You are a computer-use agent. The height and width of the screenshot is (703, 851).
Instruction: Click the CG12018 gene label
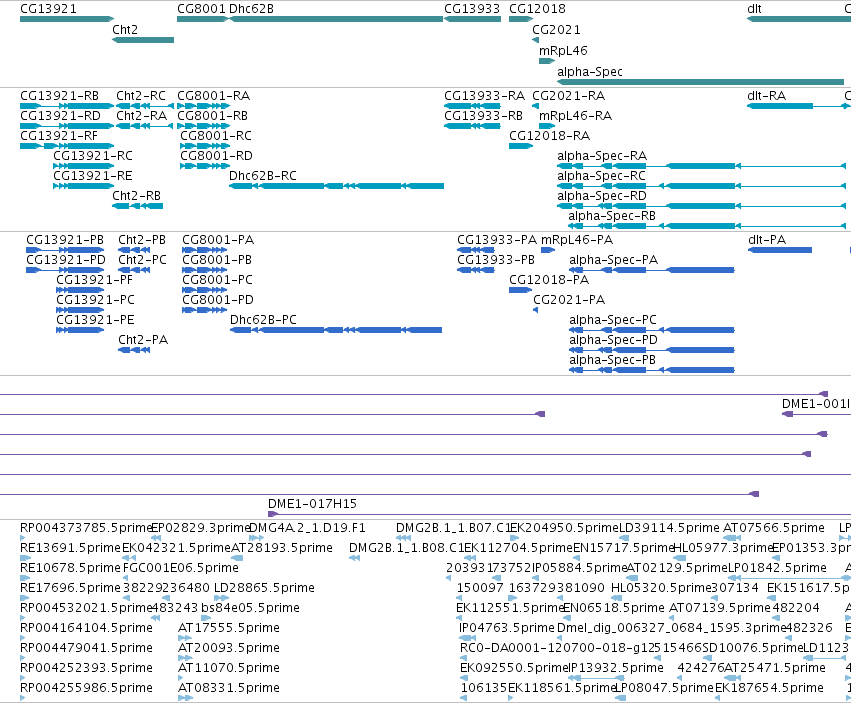537,9
